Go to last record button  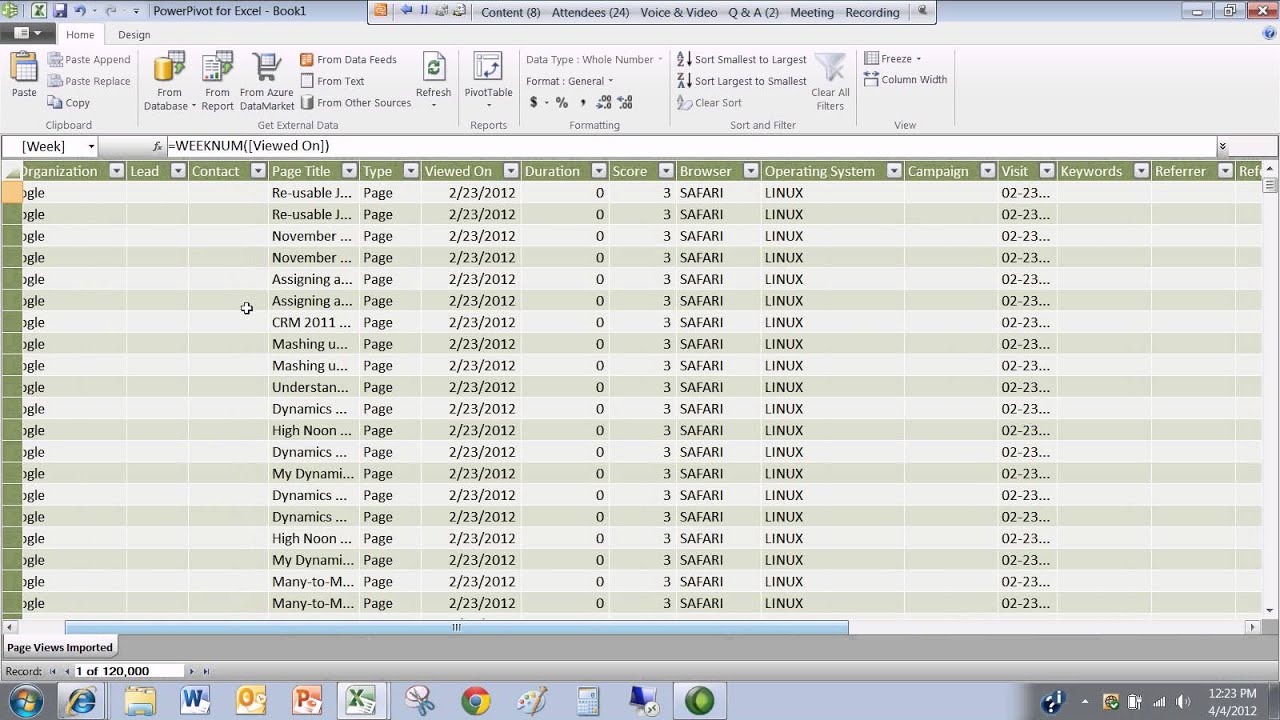(x=206, y=671)
